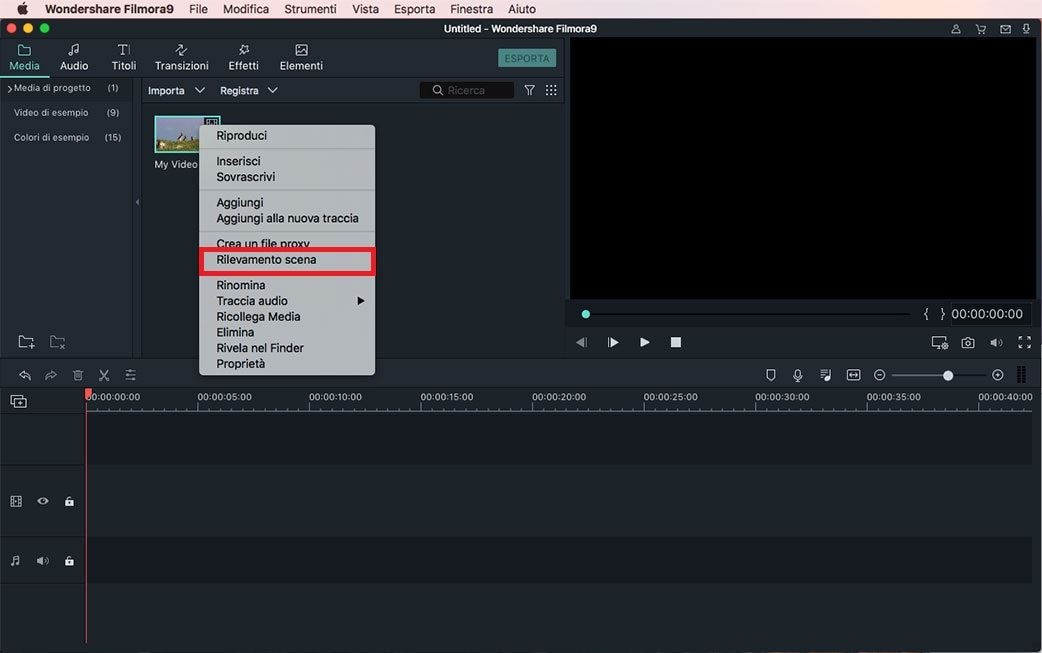Zoom in timeline with plus icon
The width and height of the screenshot is (1042, 653).
(997, 375)
